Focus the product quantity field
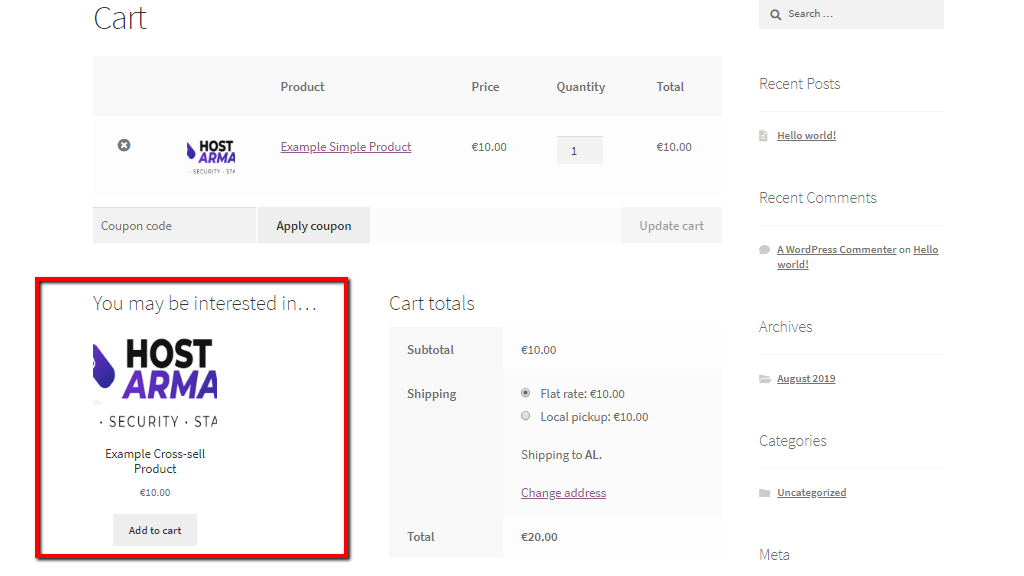Viewport: 1024px width, 576px height. point(580,150)
